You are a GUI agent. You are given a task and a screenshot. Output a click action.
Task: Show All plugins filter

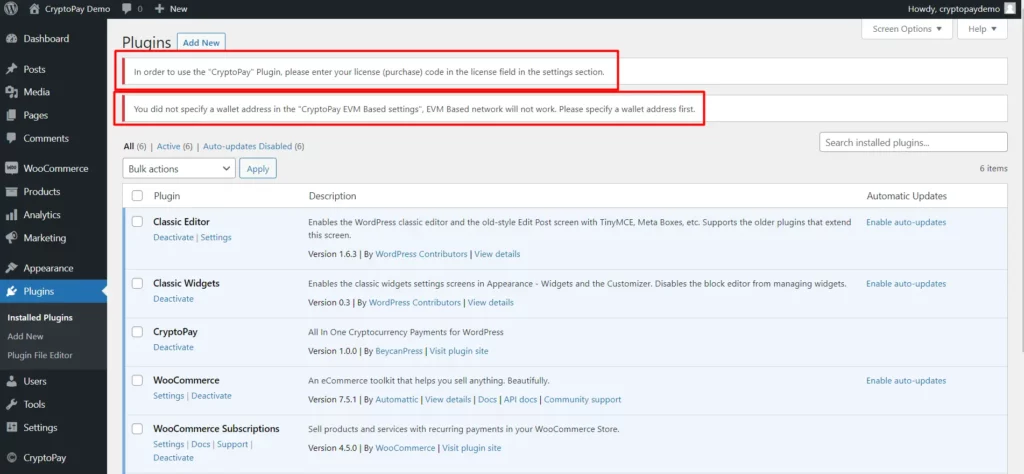[x=129, y=146]
